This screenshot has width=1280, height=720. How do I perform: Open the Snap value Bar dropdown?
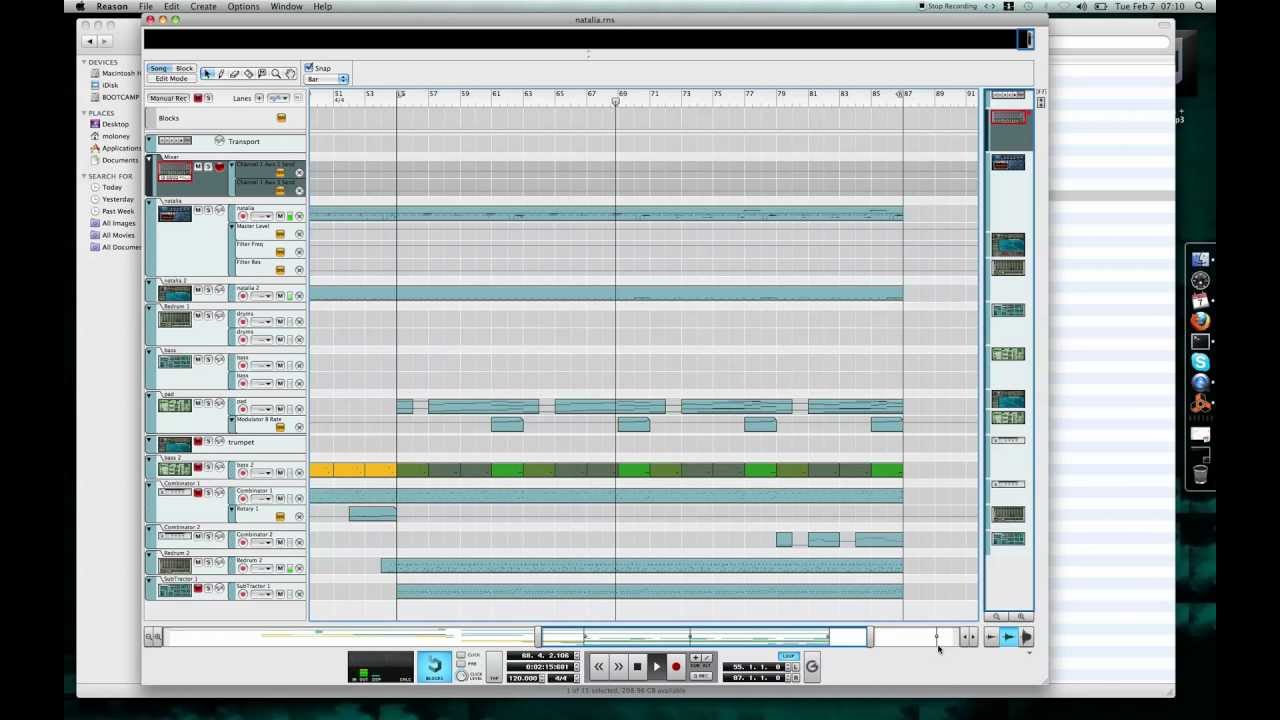pyautogui.click(x=327, y=79)
